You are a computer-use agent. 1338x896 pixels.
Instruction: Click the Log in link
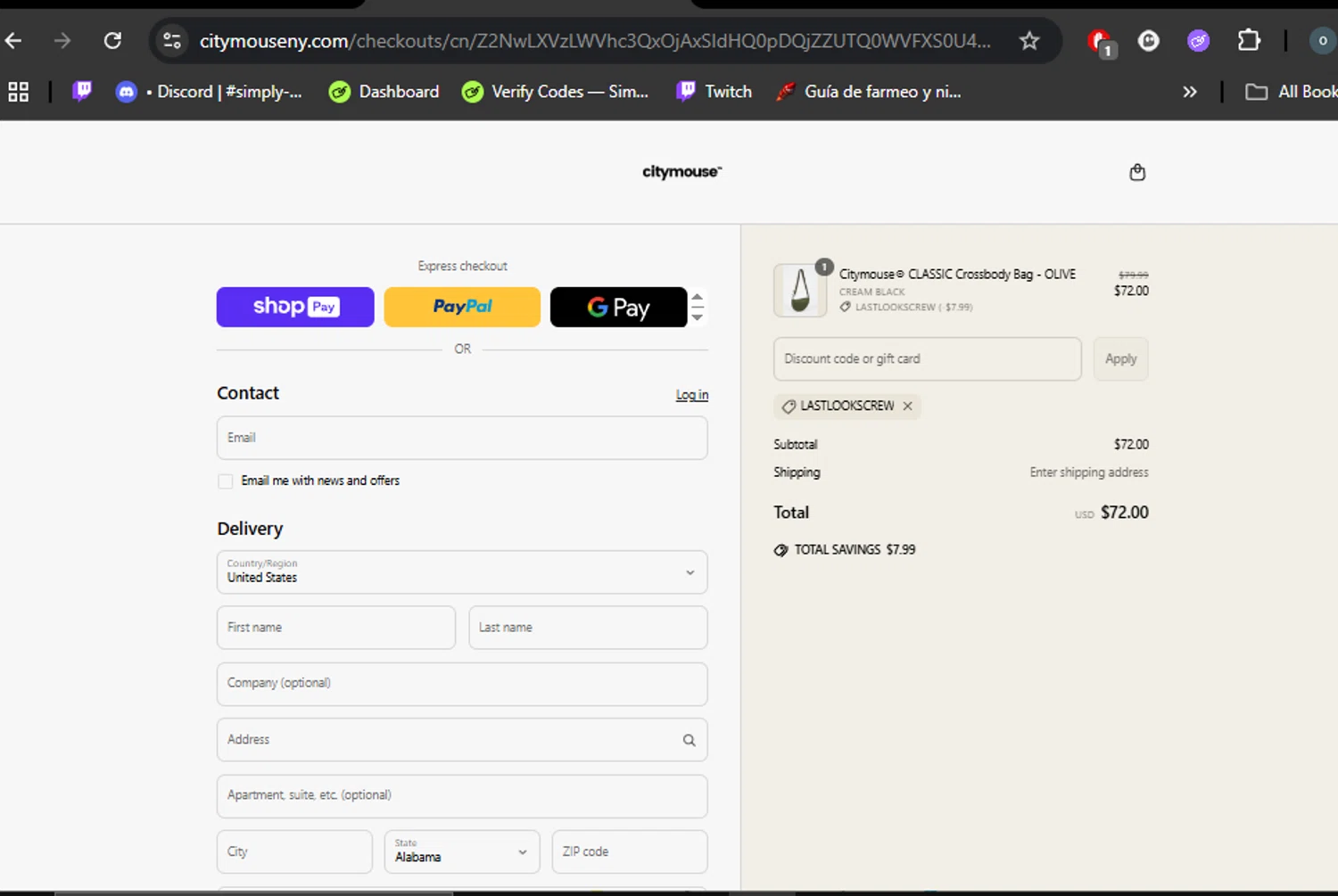pos(692,395)
